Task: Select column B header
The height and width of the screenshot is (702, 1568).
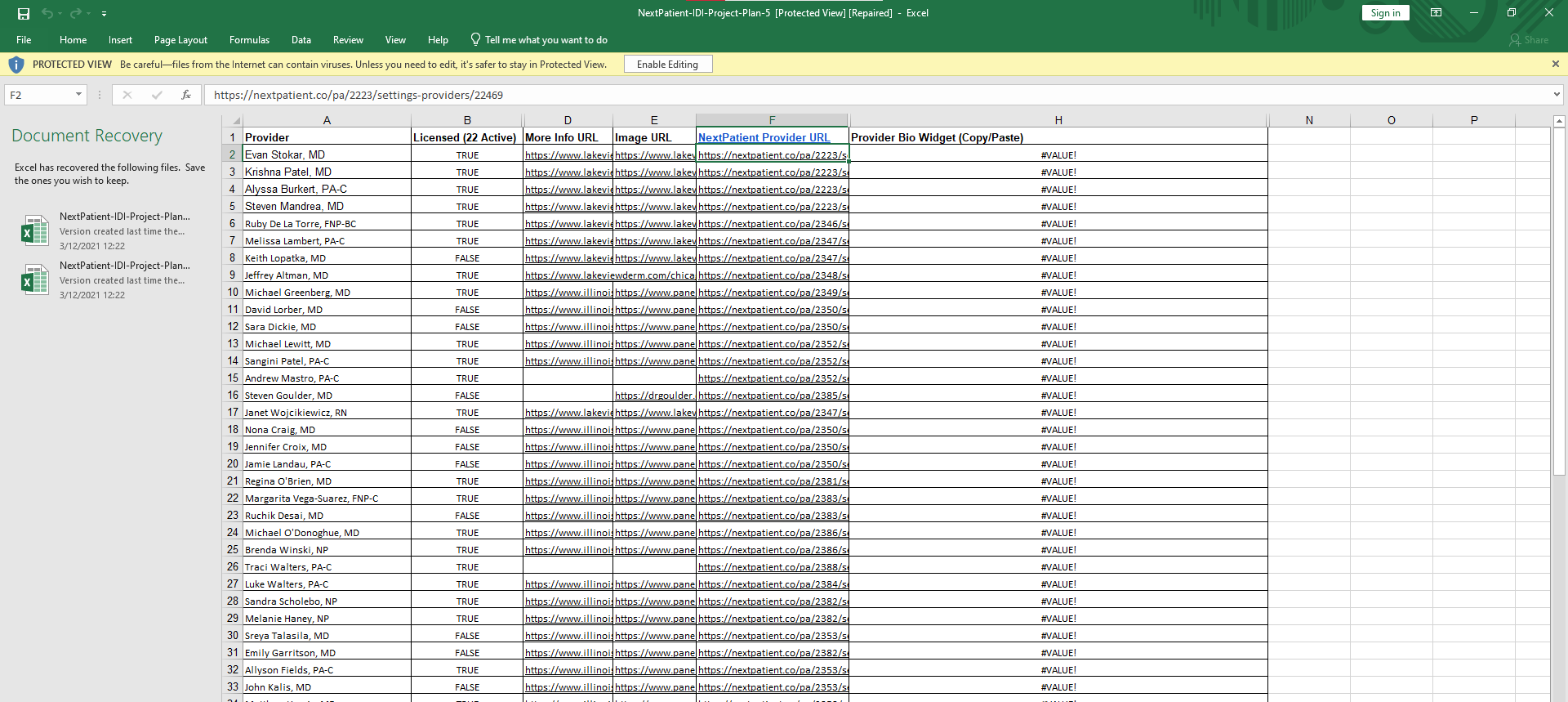Action: (467, 120)
